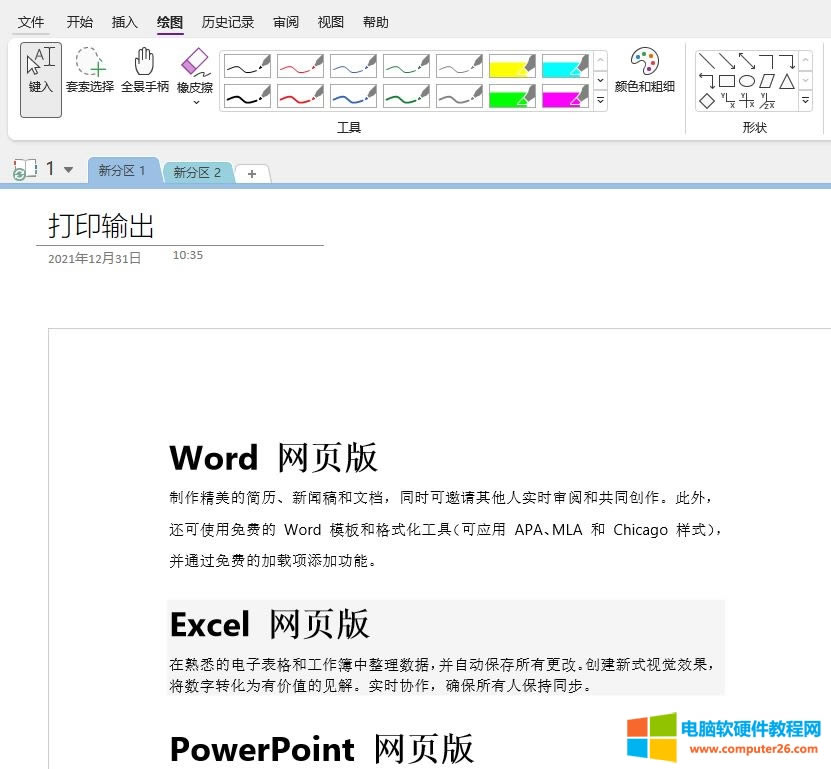
Task: Choose the magenta highlighter pen
Action: point(565,96)
